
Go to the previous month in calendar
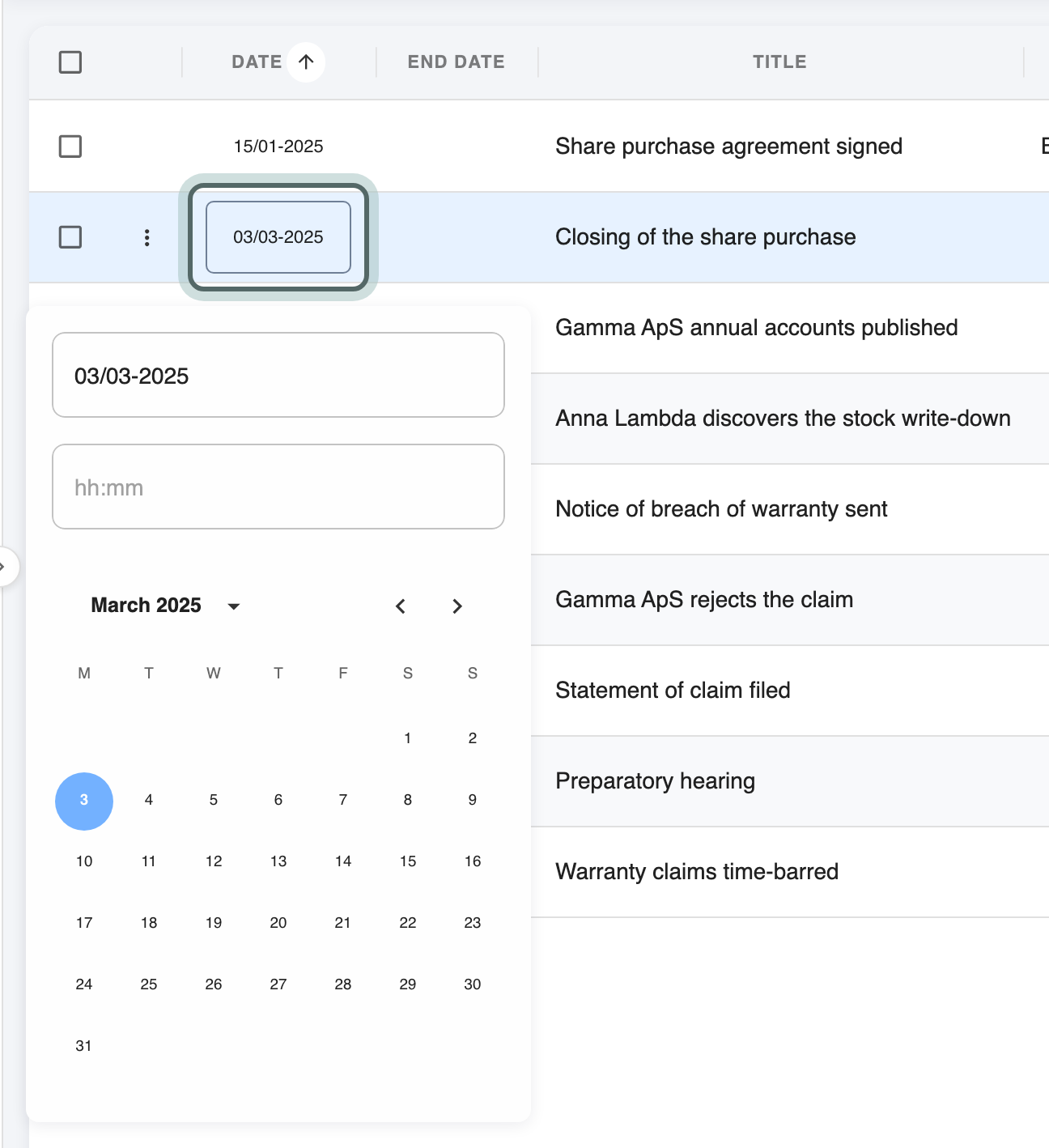point(401,606)
